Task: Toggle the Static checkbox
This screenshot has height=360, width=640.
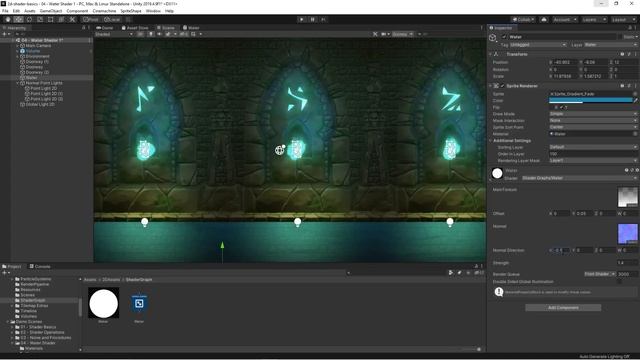Action: click(x=620, y=37)
